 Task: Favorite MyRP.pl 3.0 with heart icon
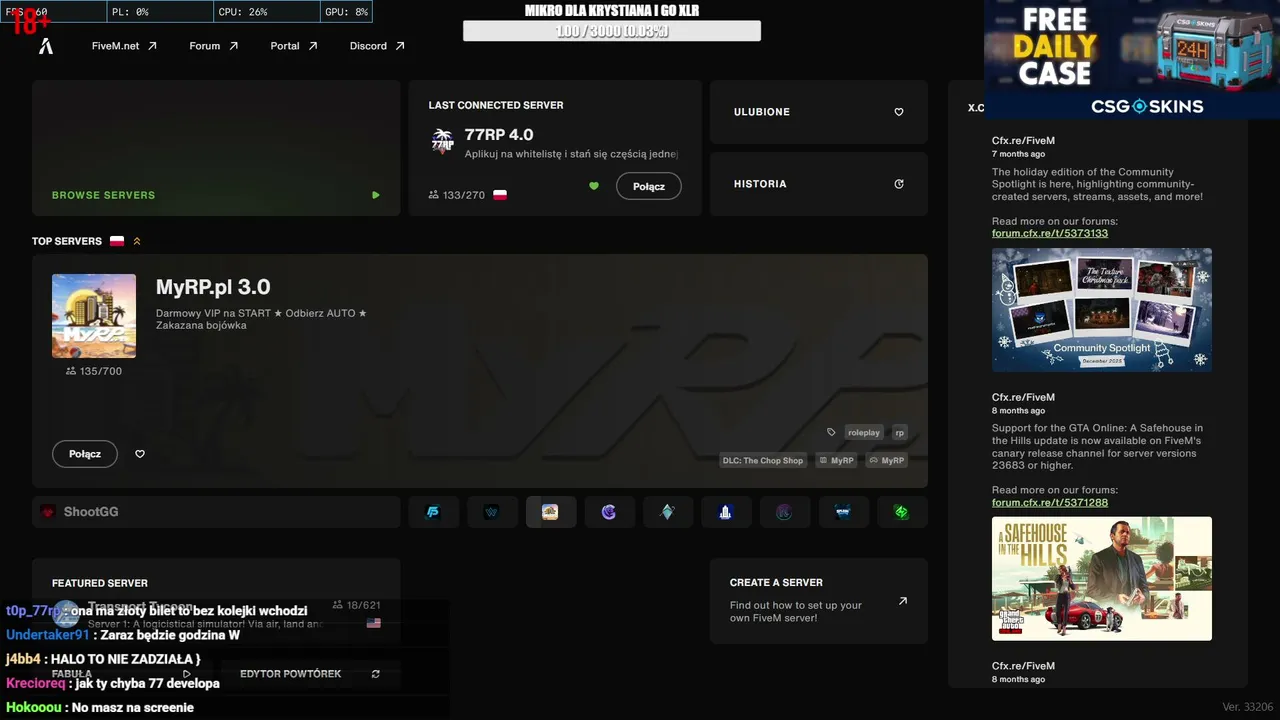(140, 454)
